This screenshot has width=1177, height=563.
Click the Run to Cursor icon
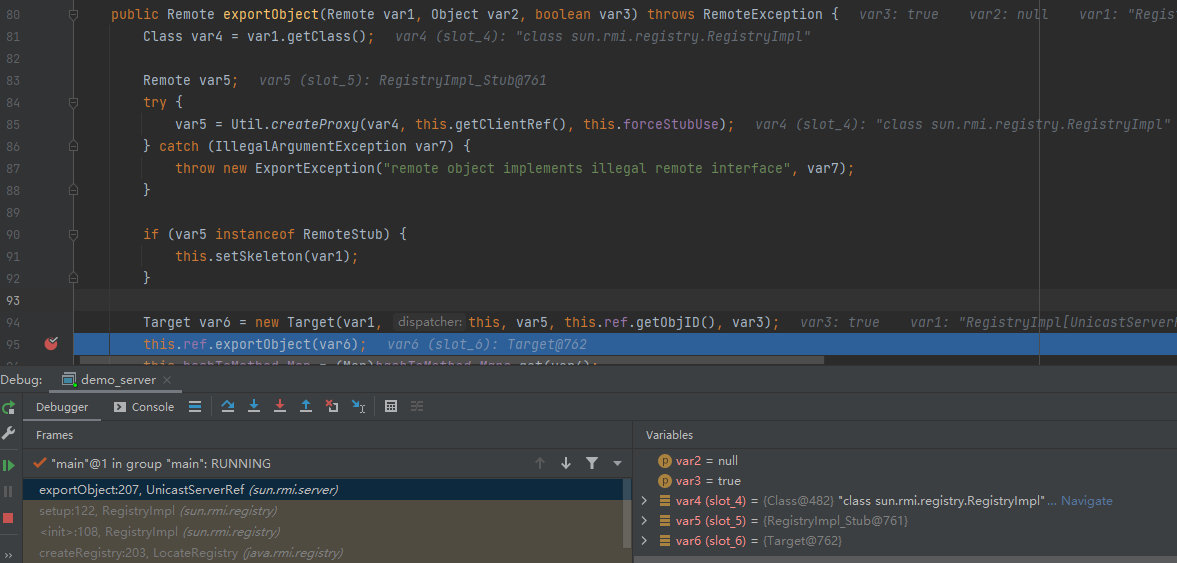358,407
